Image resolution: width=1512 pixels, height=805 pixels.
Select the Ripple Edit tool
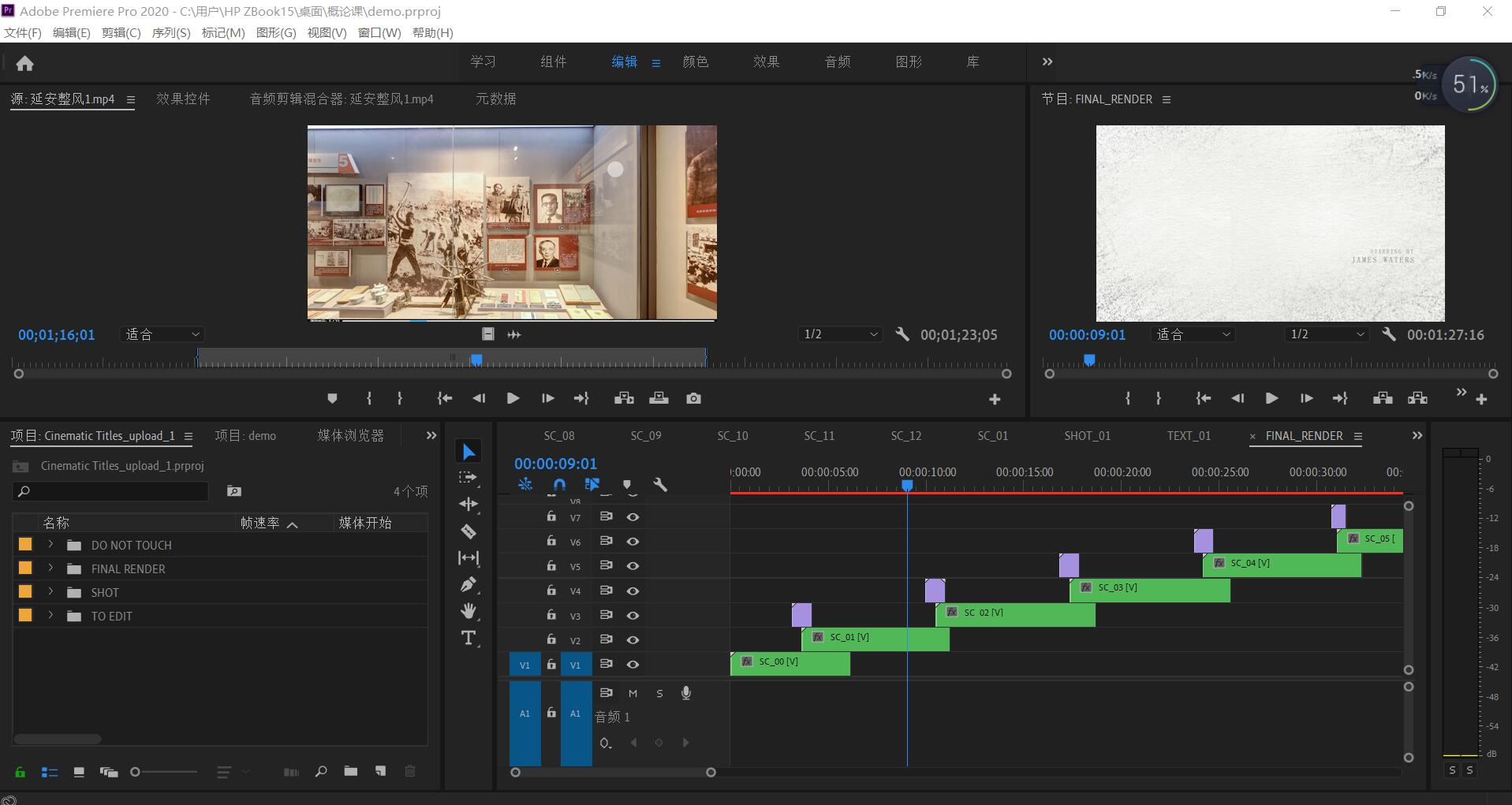pyautogui.click(x=469, y=505)
